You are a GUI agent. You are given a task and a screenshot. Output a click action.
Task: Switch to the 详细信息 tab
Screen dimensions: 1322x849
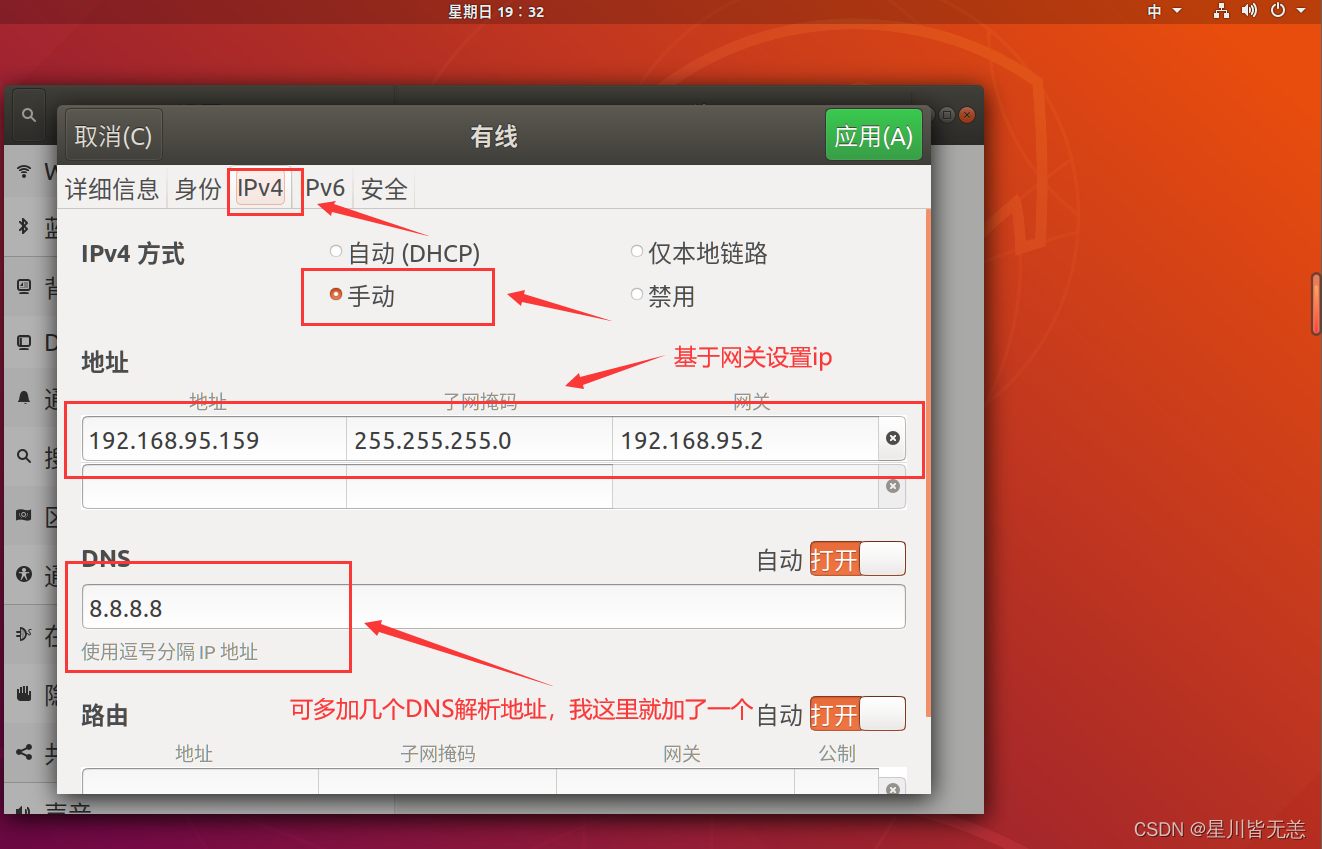(112, 189)
